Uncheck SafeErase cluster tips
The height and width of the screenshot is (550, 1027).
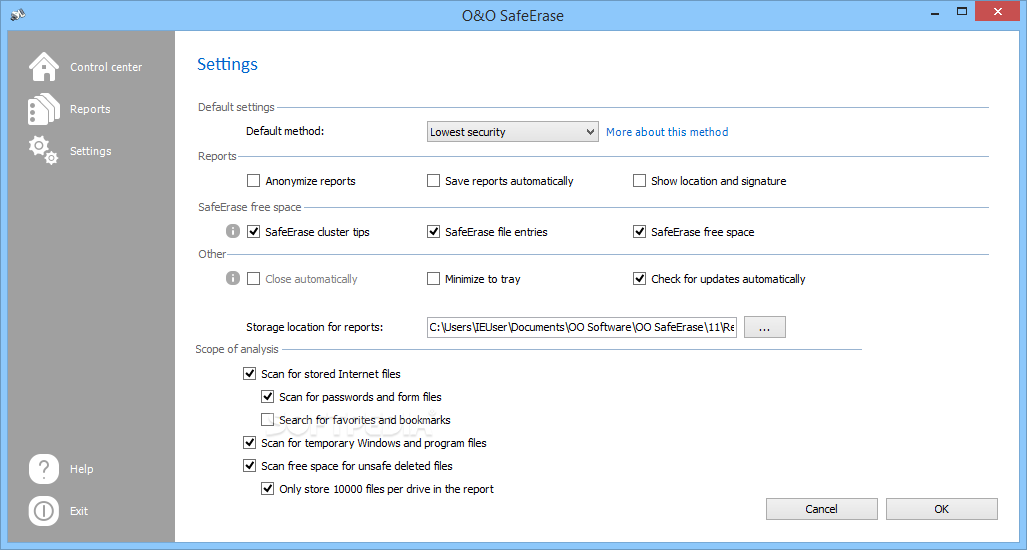(253, 232)
